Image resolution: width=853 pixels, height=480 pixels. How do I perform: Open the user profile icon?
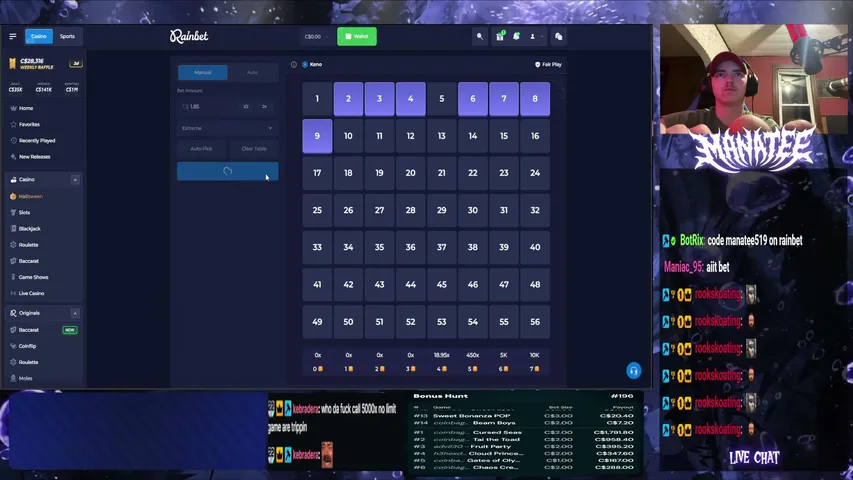pos(533,36)
